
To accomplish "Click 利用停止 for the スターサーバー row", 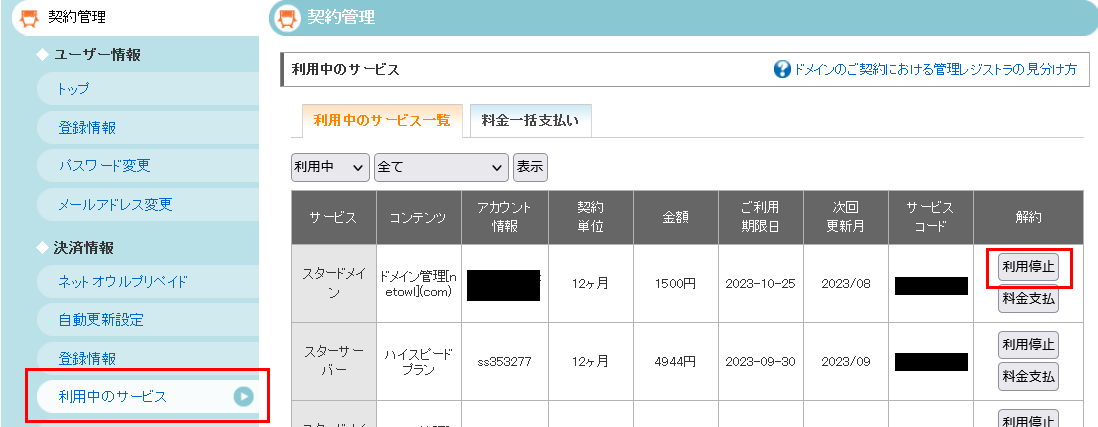I will click(1028, 344).
